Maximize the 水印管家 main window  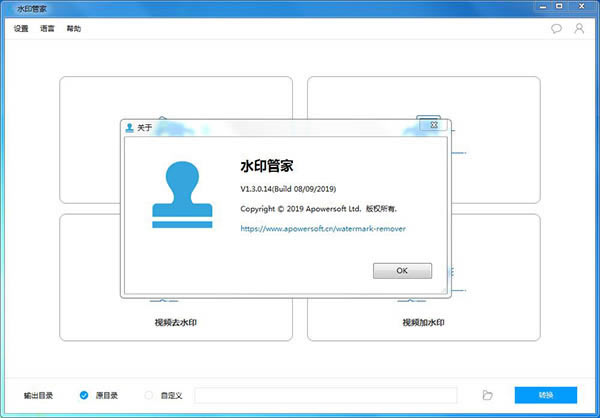pyautogui.click(x=559, y=6)
